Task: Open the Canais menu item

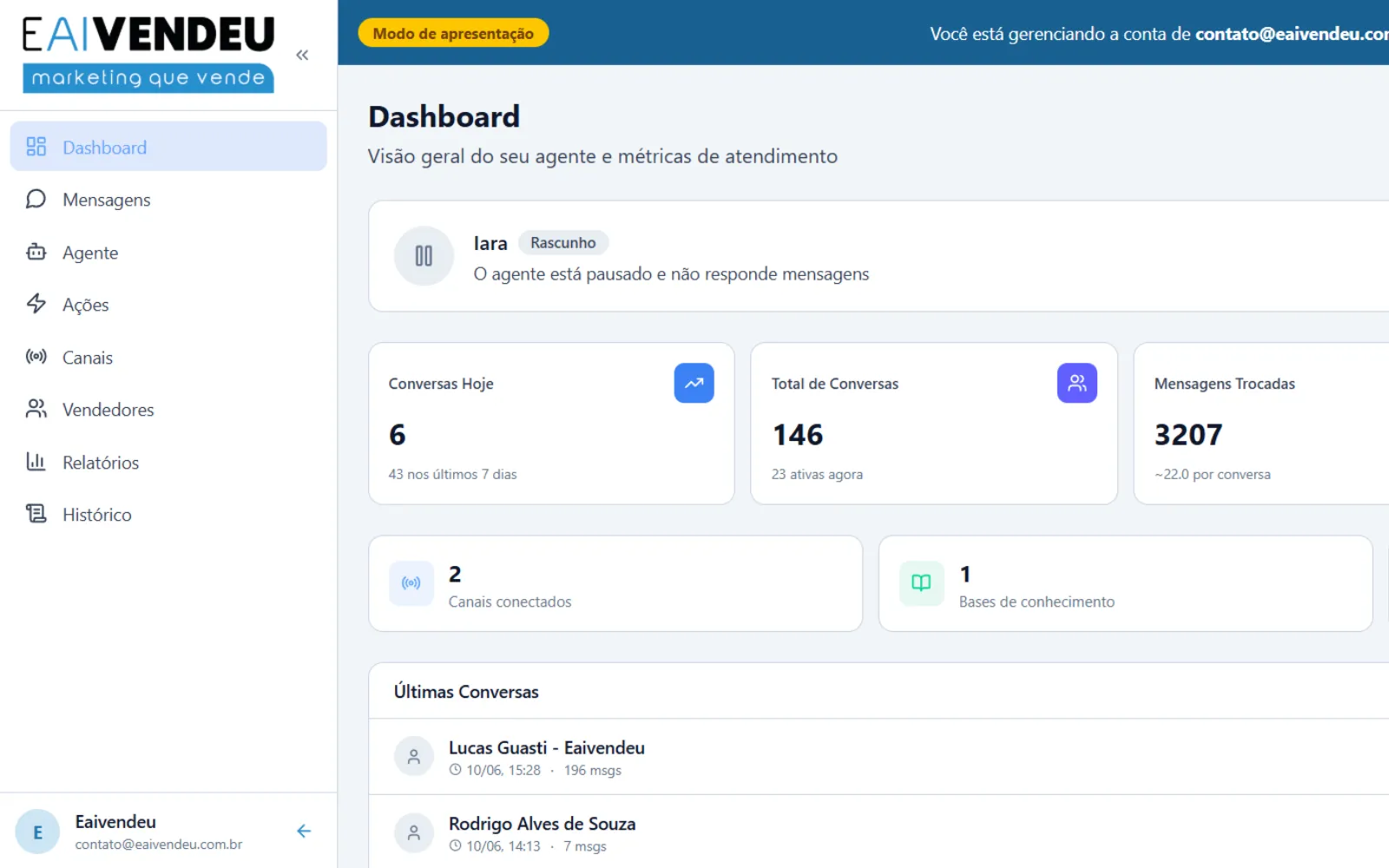Action: (x=168, y=358)
